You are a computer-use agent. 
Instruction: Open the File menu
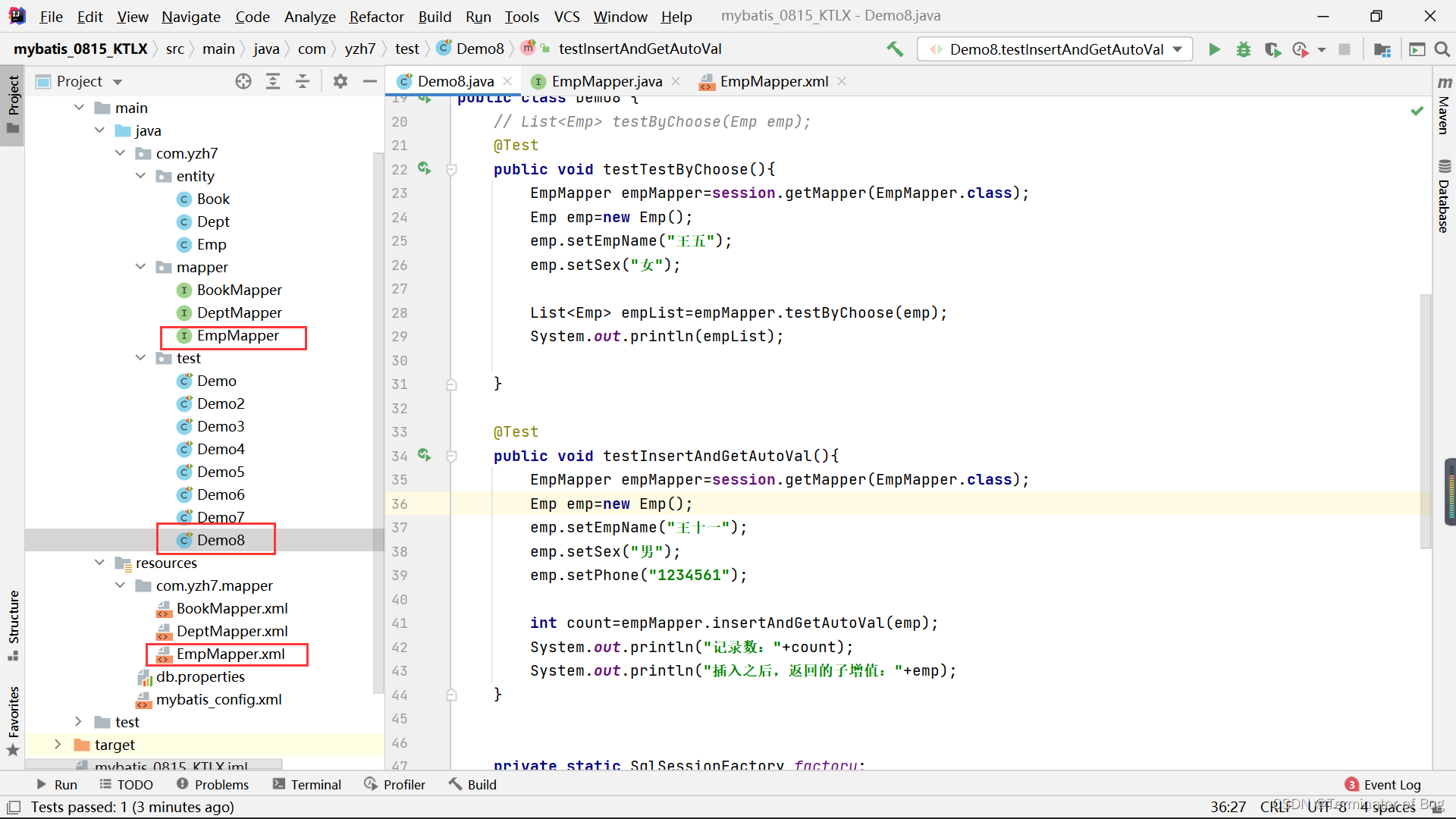(x=51, y=16)
